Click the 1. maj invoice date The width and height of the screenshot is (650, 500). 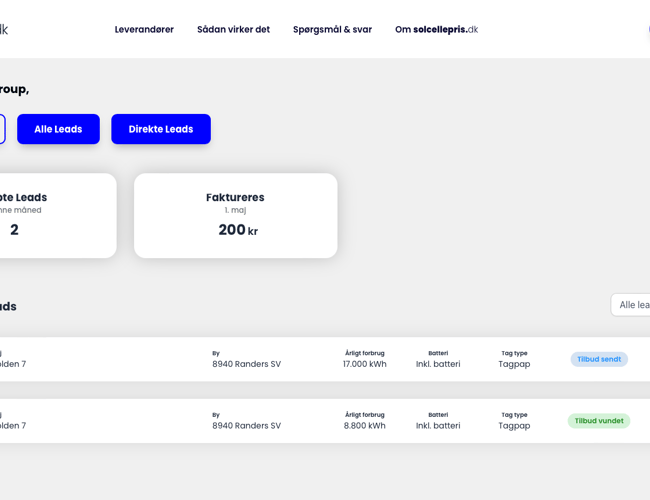(235, 210)
